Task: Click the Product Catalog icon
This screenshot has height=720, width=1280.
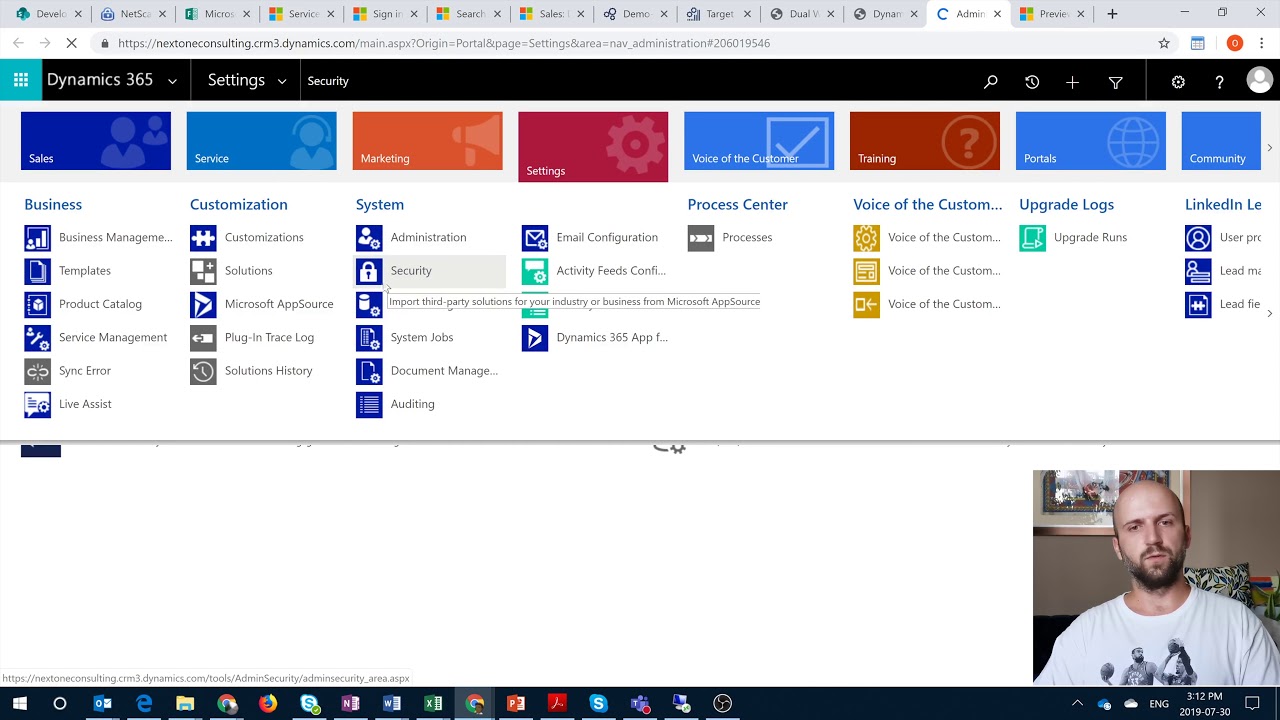Action: click(37, 304)
